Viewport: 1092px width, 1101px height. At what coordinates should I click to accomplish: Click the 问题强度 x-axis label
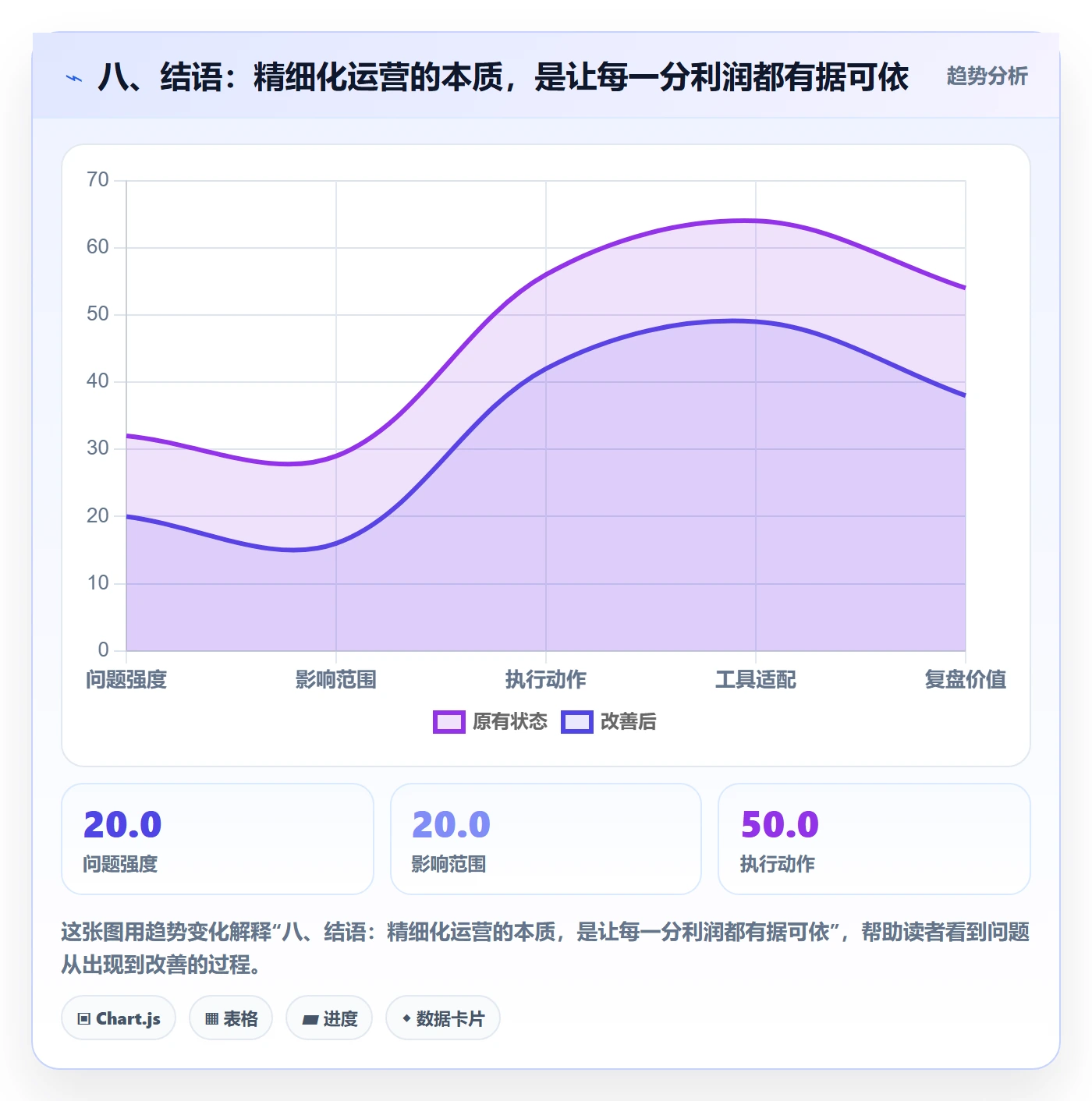pos(126,679)
